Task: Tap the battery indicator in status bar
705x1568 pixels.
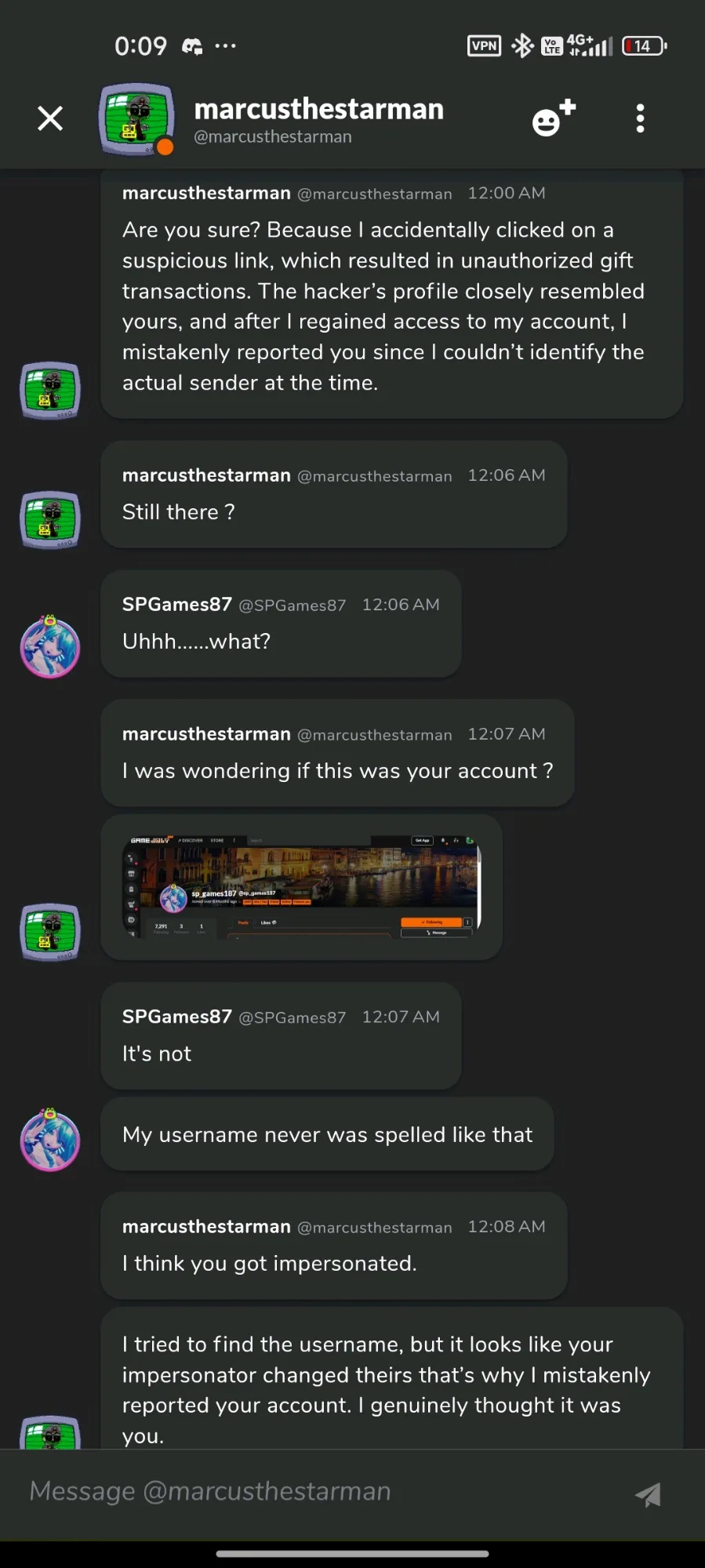Action: click(644, 46)
